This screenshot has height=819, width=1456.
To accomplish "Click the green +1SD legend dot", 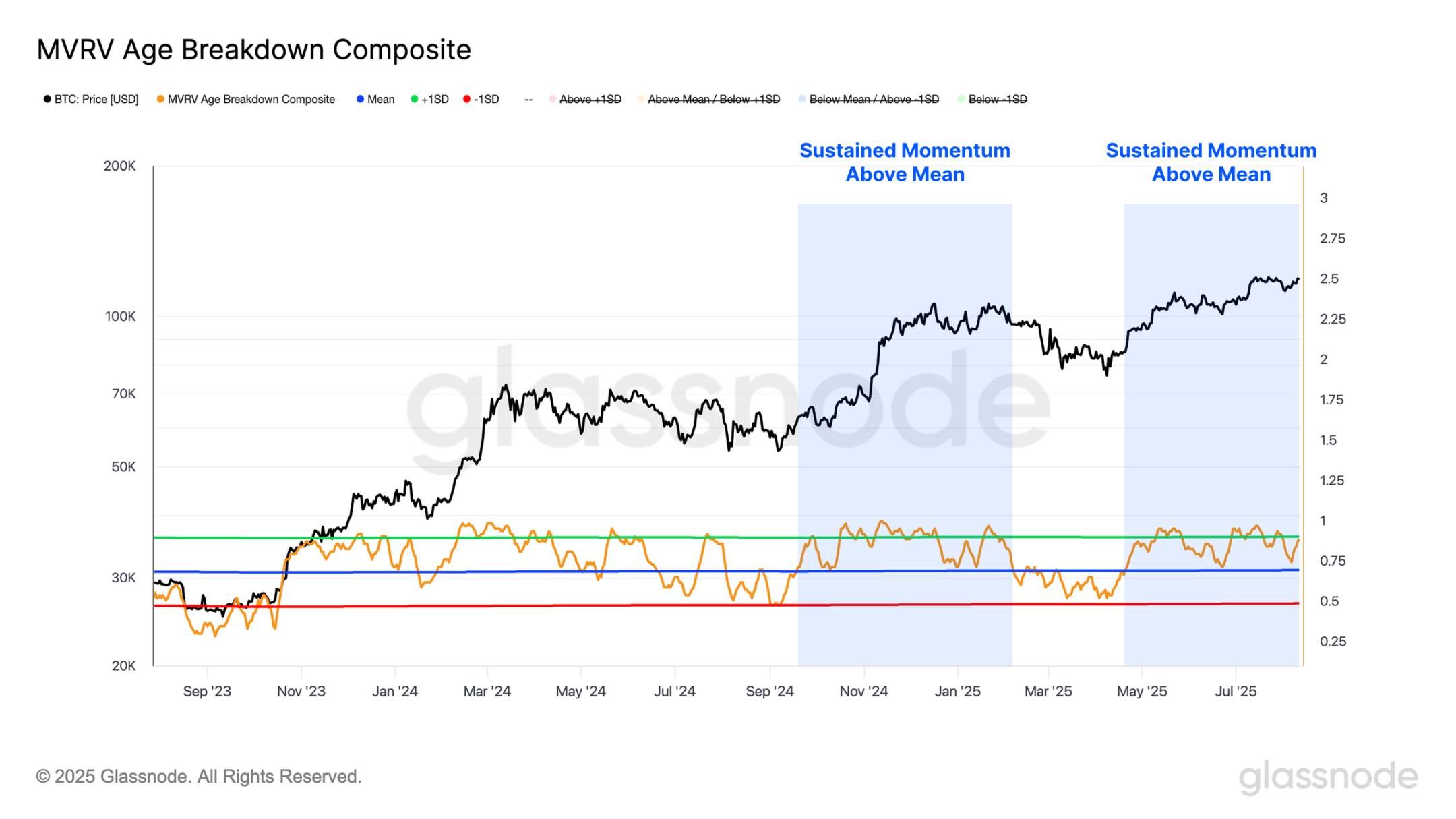I will (x=415, y=100).
